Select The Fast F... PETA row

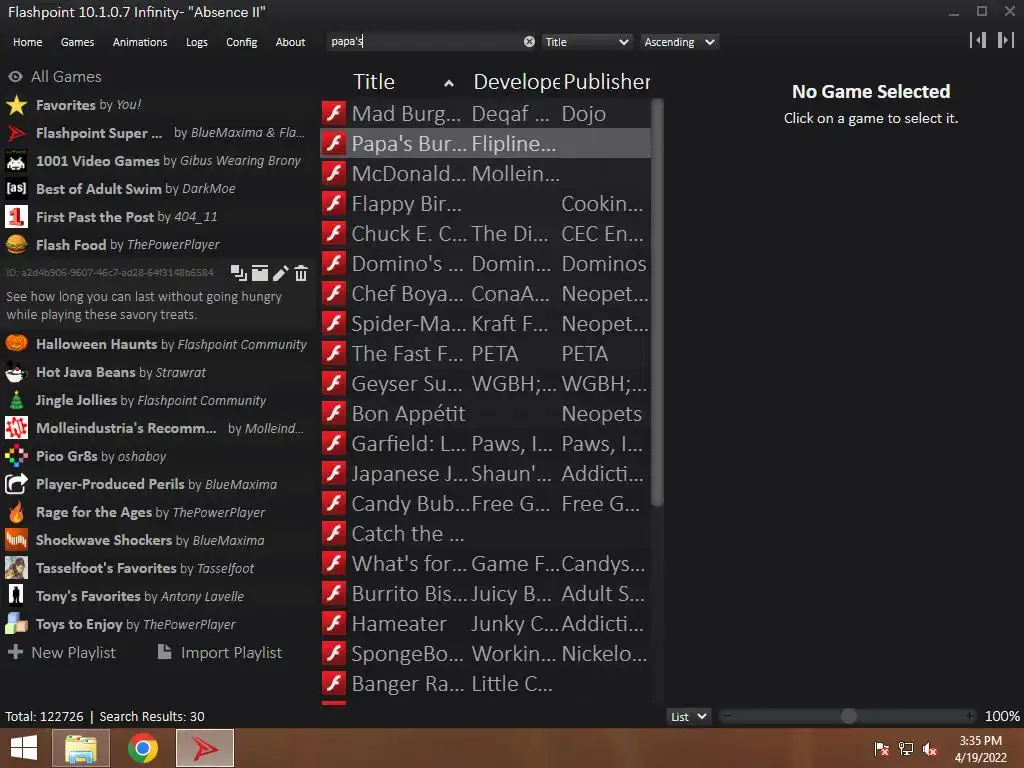(x=485, y=353)
